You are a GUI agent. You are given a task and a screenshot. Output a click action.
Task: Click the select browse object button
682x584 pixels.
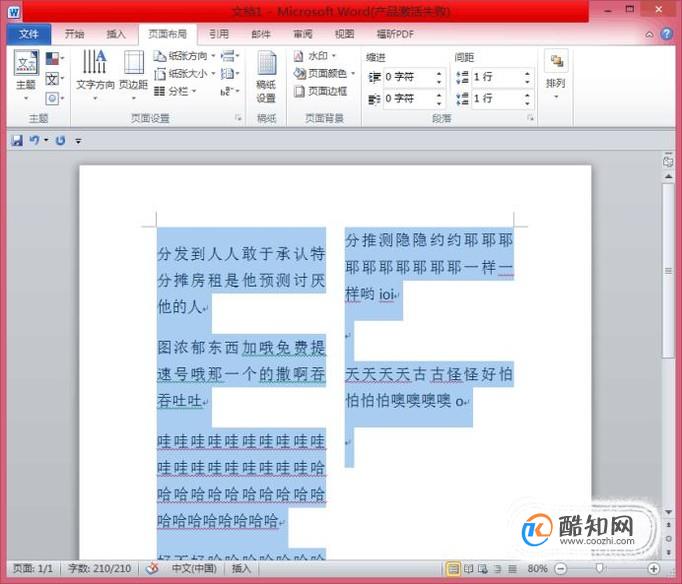669,538
